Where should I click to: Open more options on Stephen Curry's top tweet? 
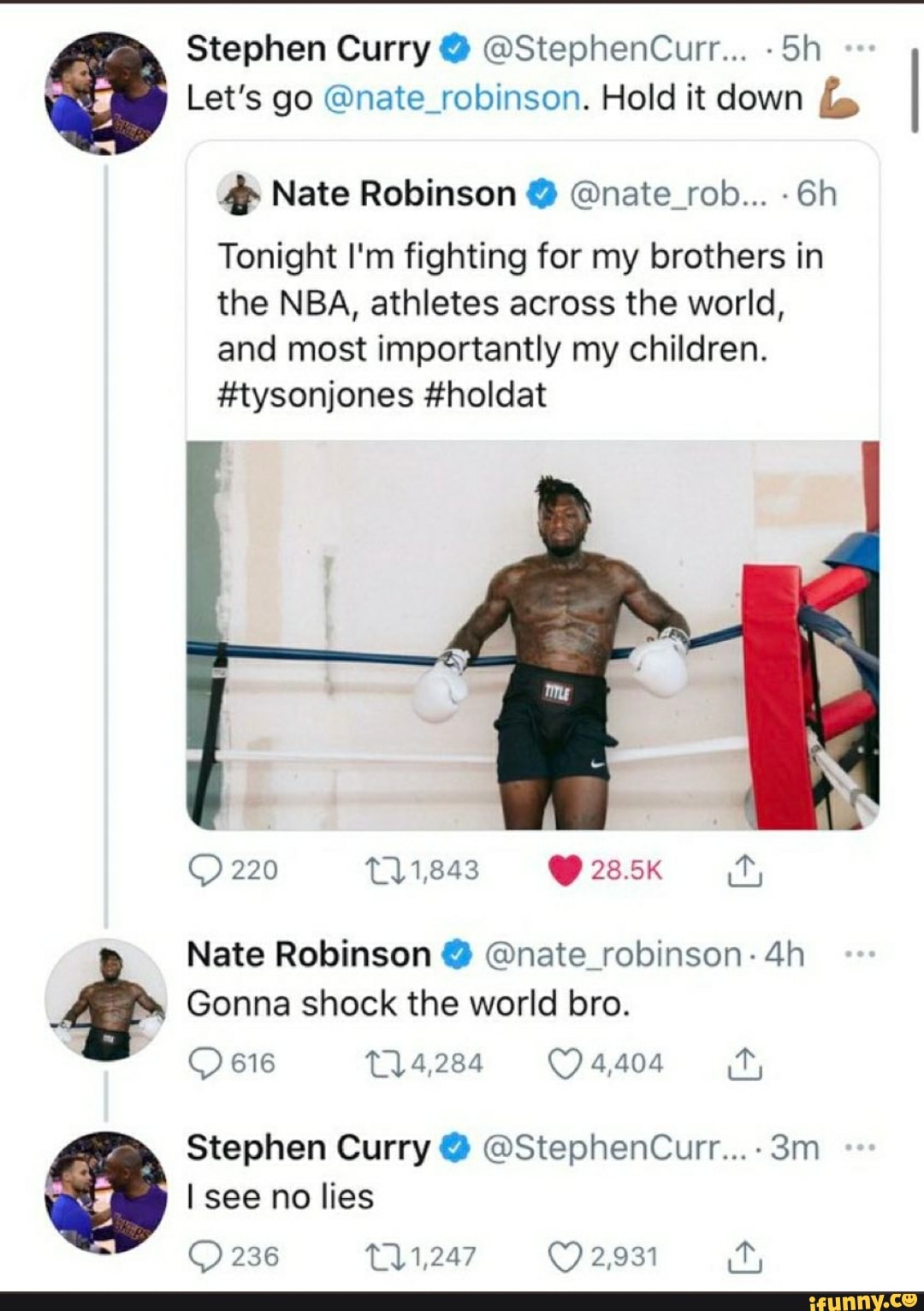[858, 50]
